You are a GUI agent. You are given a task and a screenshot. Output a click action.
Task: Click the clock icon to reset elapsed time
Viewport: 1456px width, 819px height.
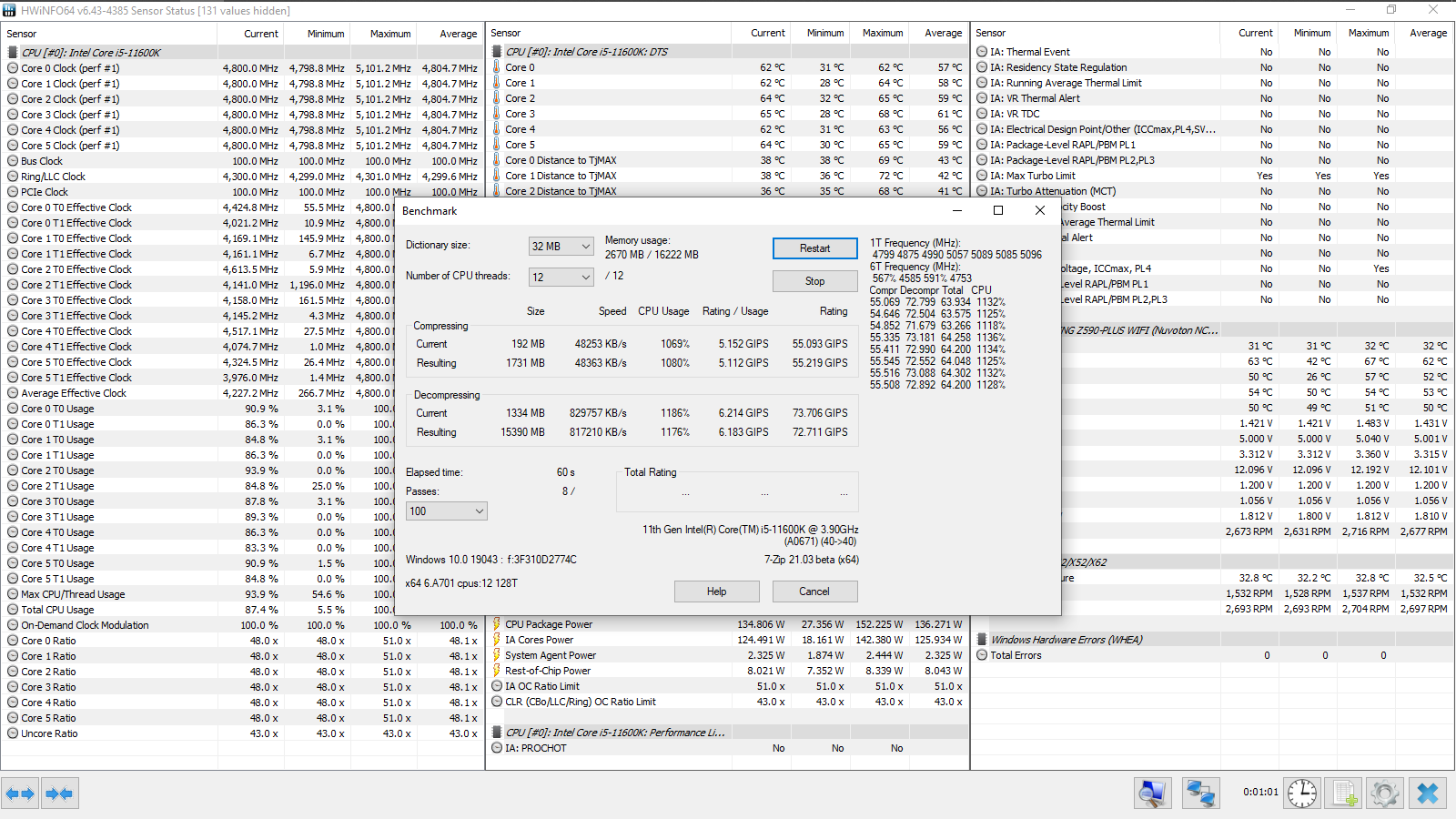[x=1302, y=794]
